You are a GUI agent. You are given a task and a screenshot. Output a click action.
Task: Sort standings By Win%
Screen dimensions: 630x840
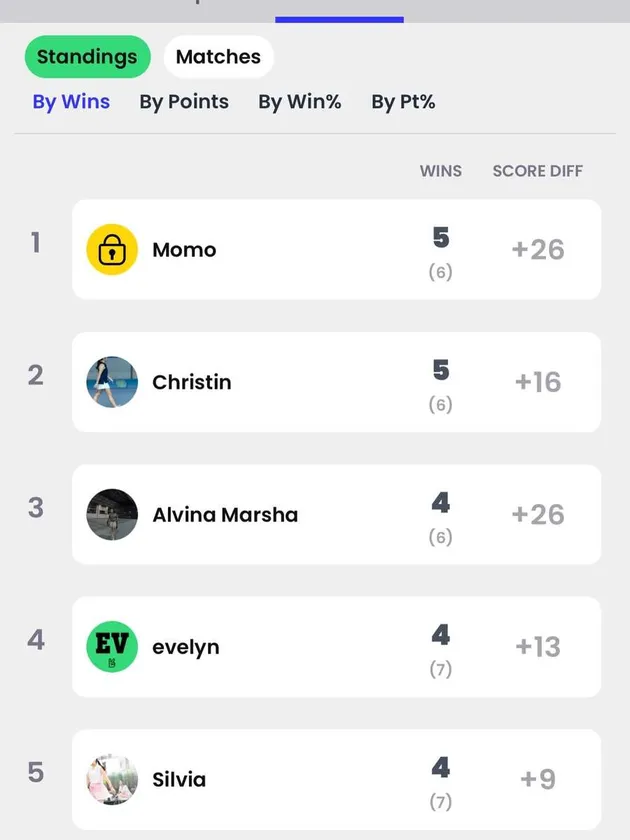[300, 102]
